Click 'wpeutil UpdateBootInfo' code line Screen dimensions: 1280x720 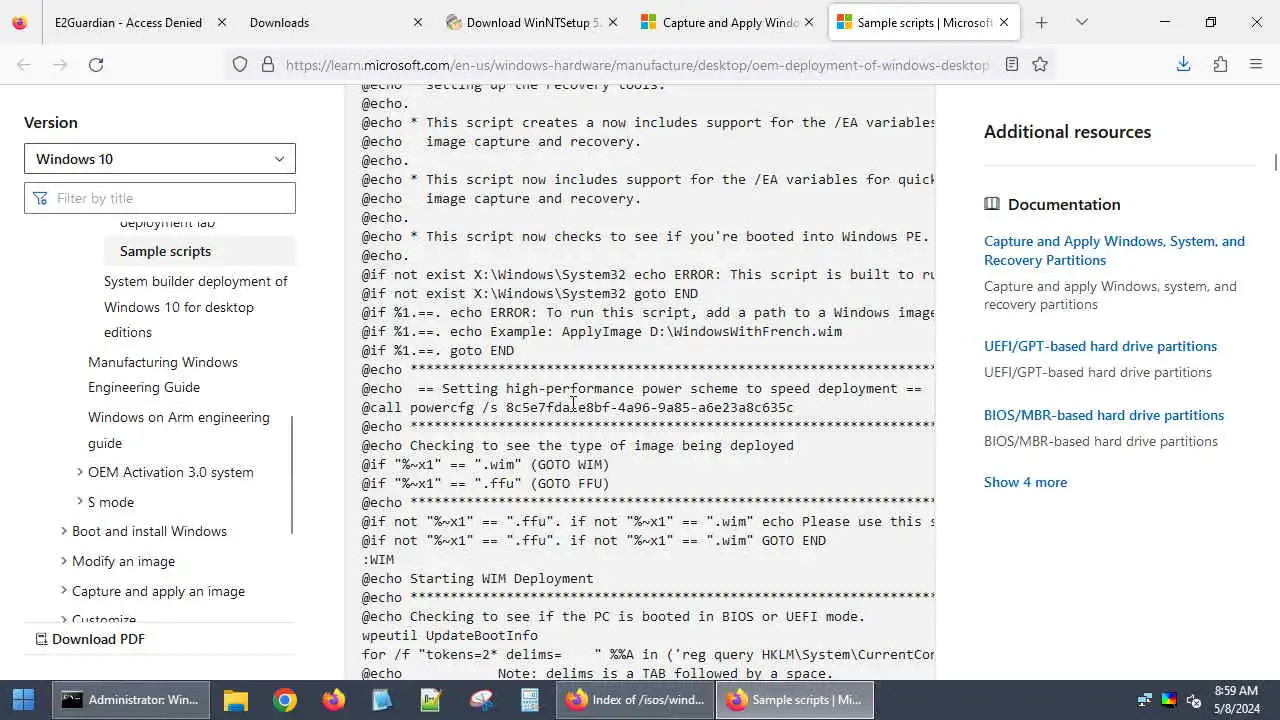point(450,635)
